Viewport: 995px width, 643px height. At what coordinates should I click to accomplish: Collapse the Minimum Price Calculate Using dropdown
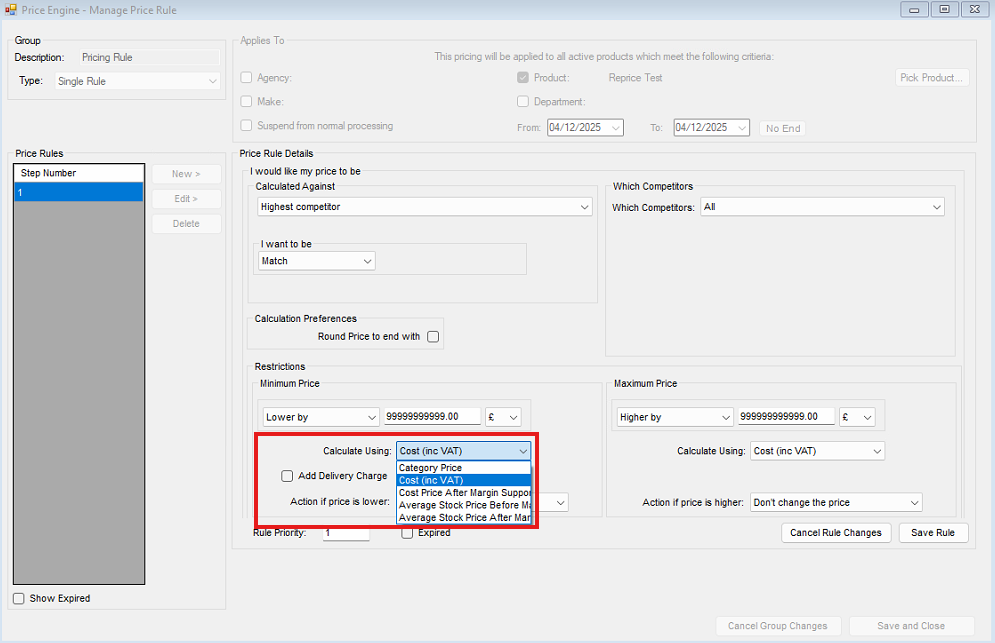(463, 451)
